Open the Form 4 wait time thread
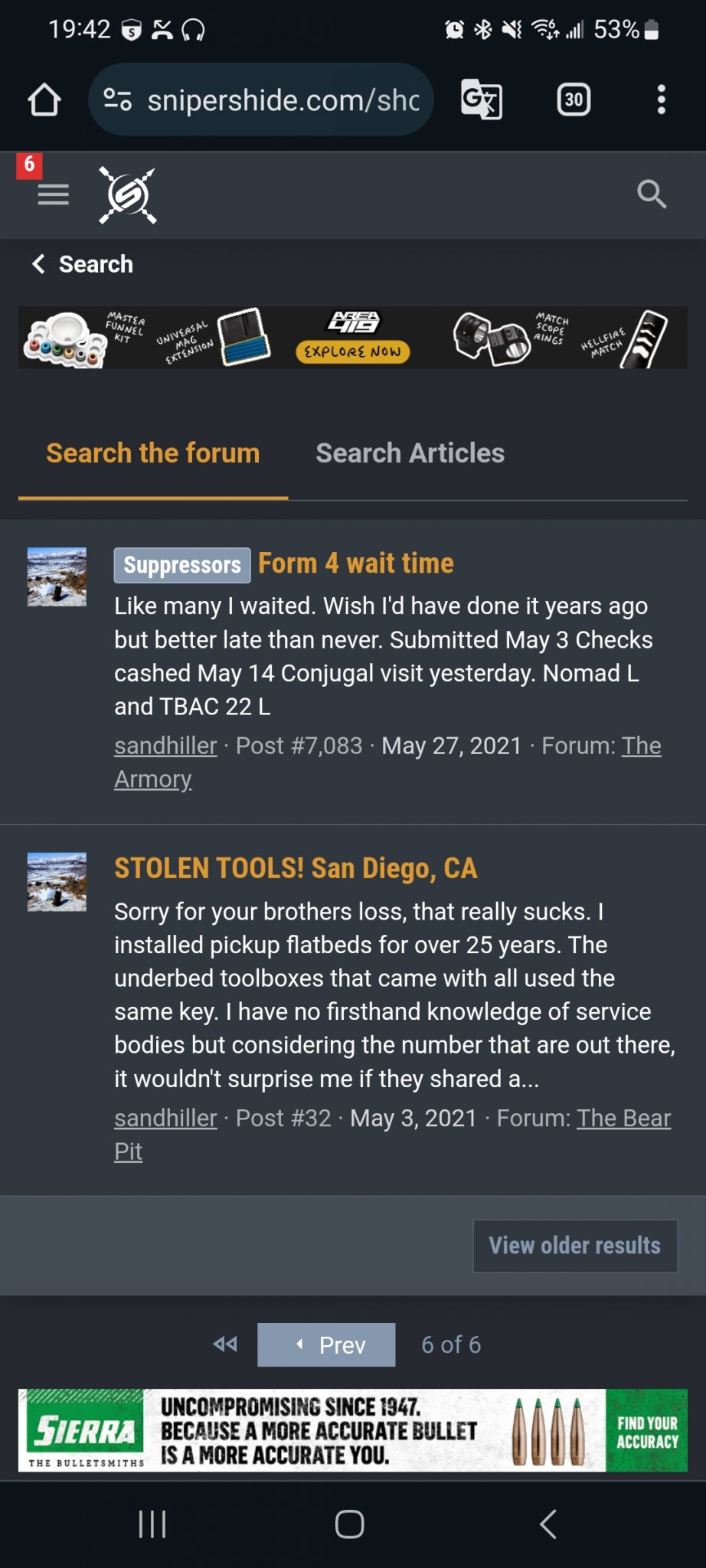 (356, 563)
